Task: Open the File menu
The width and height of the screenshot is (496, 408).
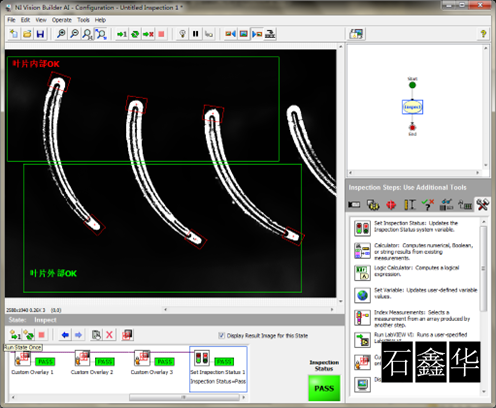Action: click(11, 20)
